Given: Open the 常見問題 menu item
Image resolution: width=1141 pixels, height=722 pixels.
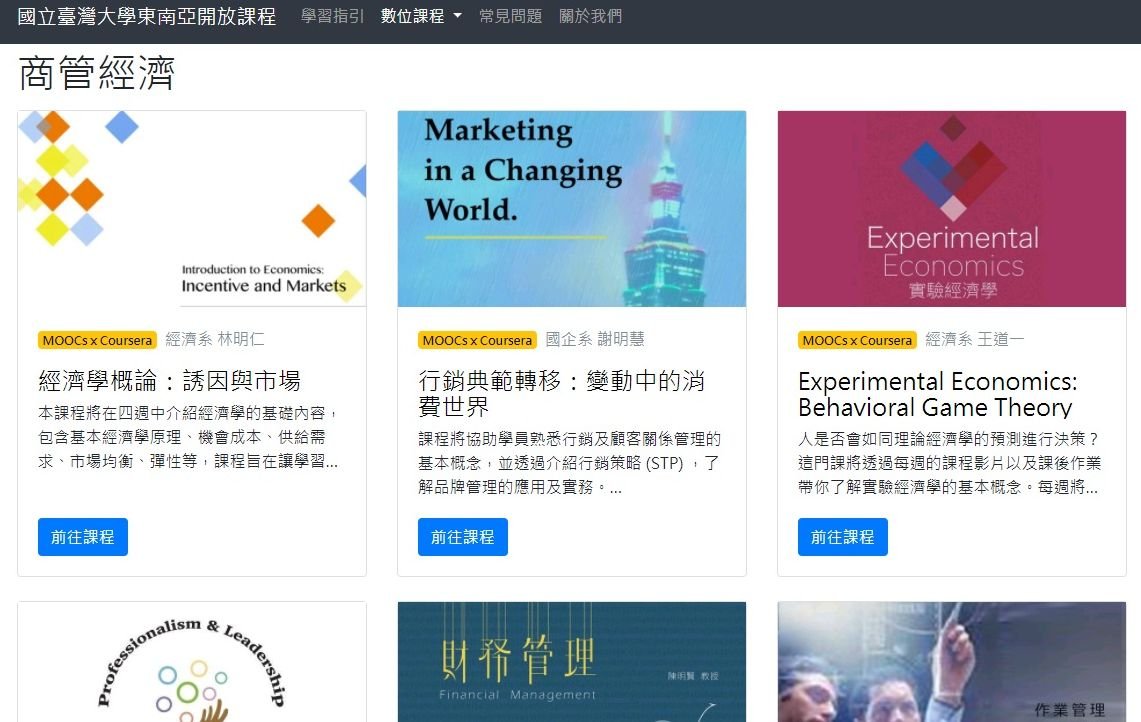Looking at the screenshot, I should (x=510, y=16).
